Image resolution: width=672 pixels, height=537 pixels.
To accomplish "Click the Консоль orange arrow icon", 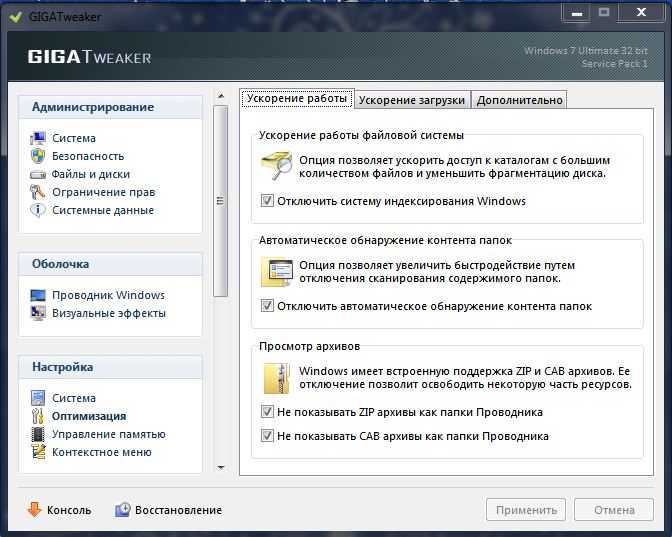I will tap(34, 510).
